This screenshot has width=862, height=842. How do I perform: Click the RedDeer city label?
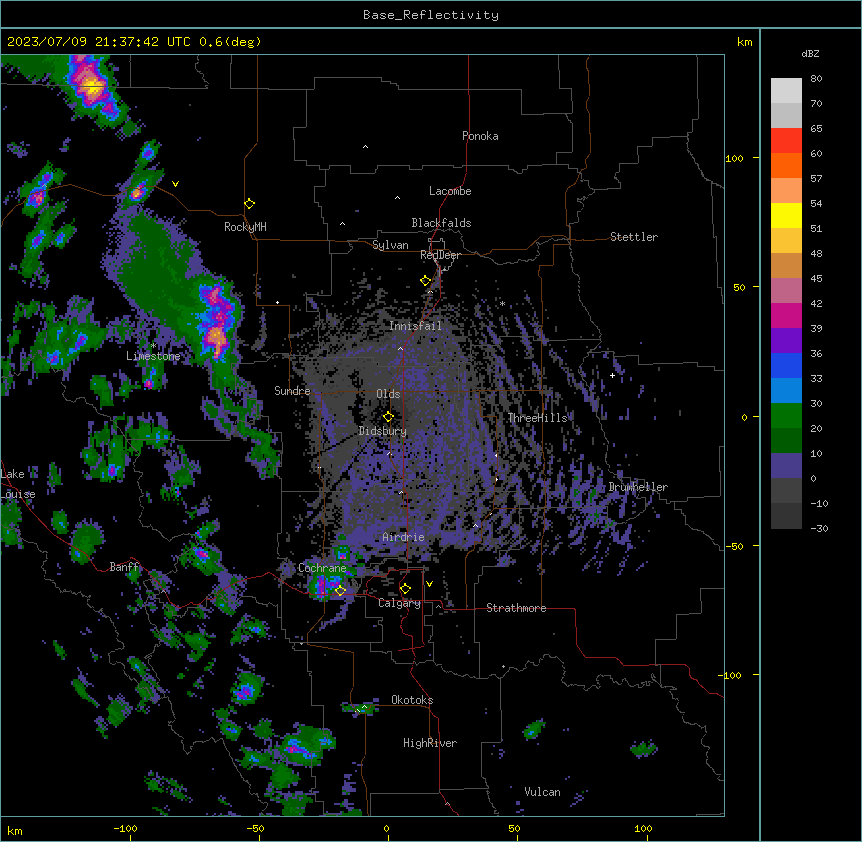(440, 255)
